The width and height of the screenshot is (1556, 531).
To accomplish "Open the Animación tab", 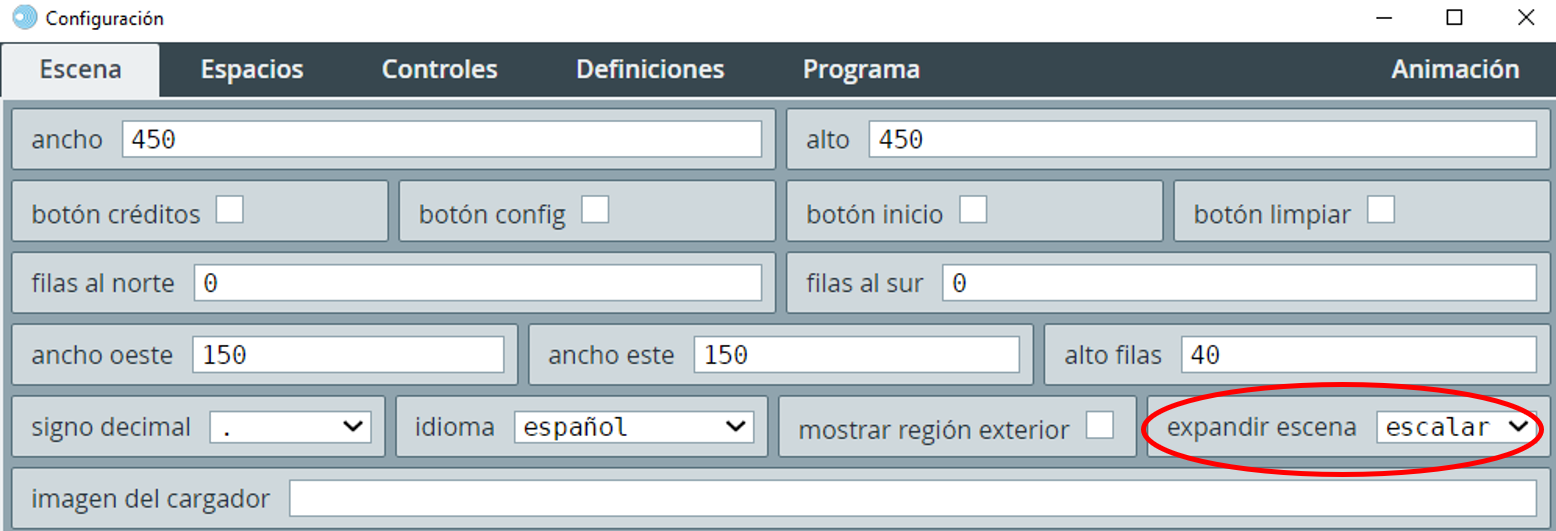I will point(1455,70).
